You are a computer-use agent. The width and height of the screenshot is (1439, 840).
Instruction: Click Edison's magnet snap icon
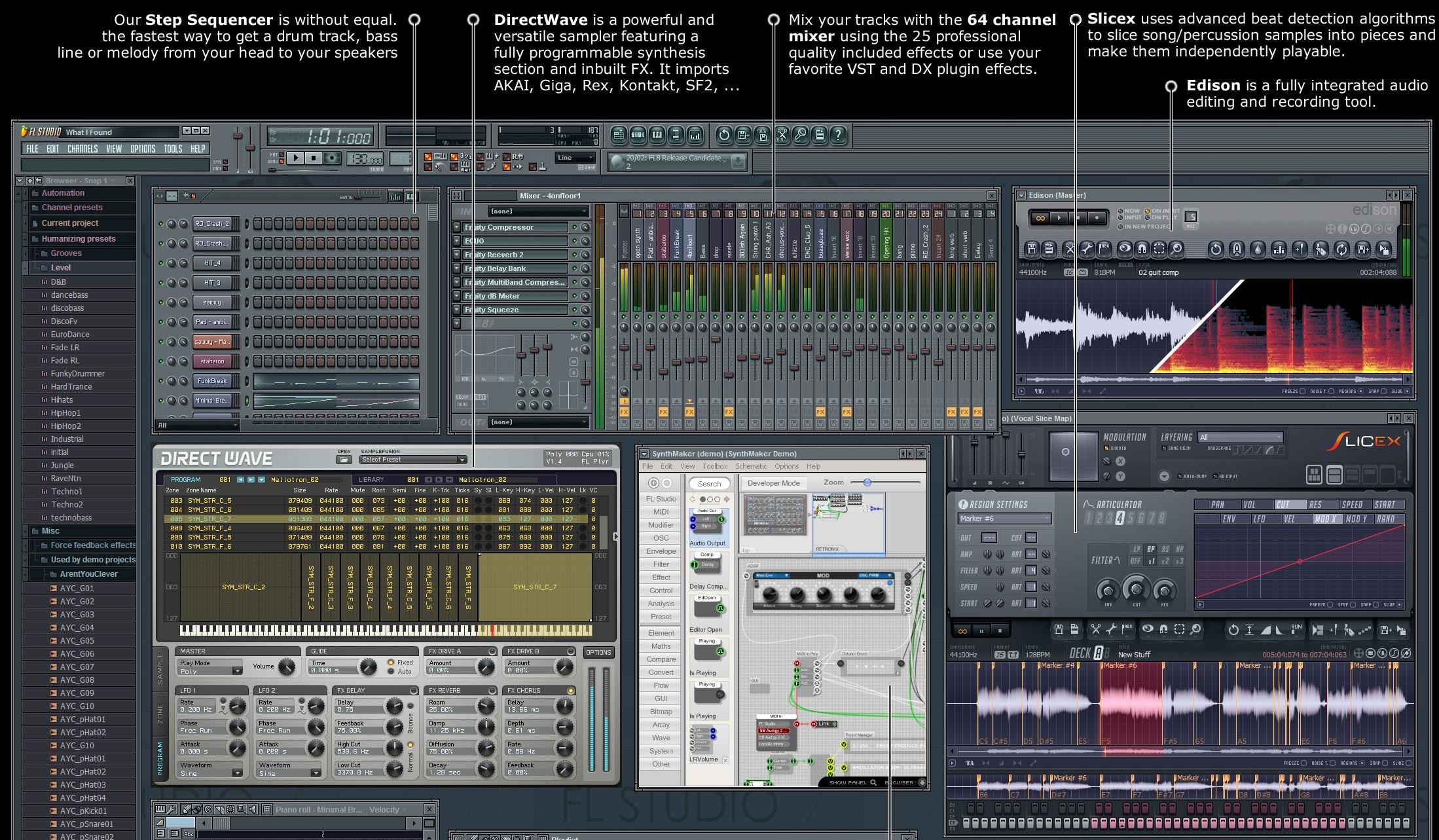(1142, 249)
